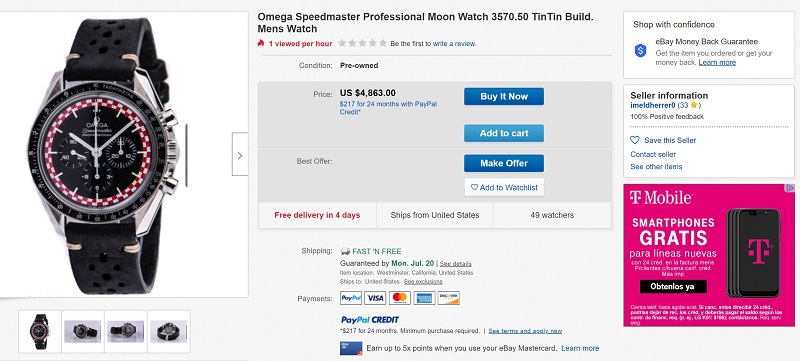Select the second watch thumbnail
Image resolution: width=800 pixels, height=361 pixels.
click(83, 331)
